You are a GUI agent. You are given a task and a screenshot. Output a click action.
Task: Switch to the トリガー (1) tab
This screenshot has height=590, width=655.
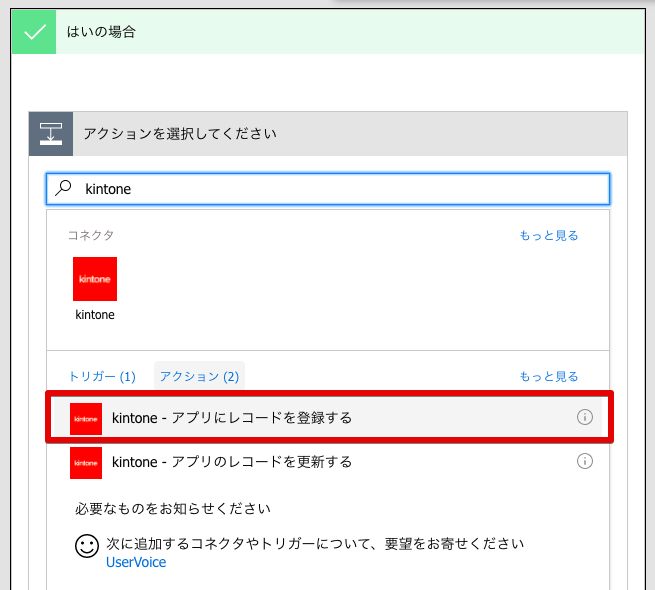coord(102,376)
